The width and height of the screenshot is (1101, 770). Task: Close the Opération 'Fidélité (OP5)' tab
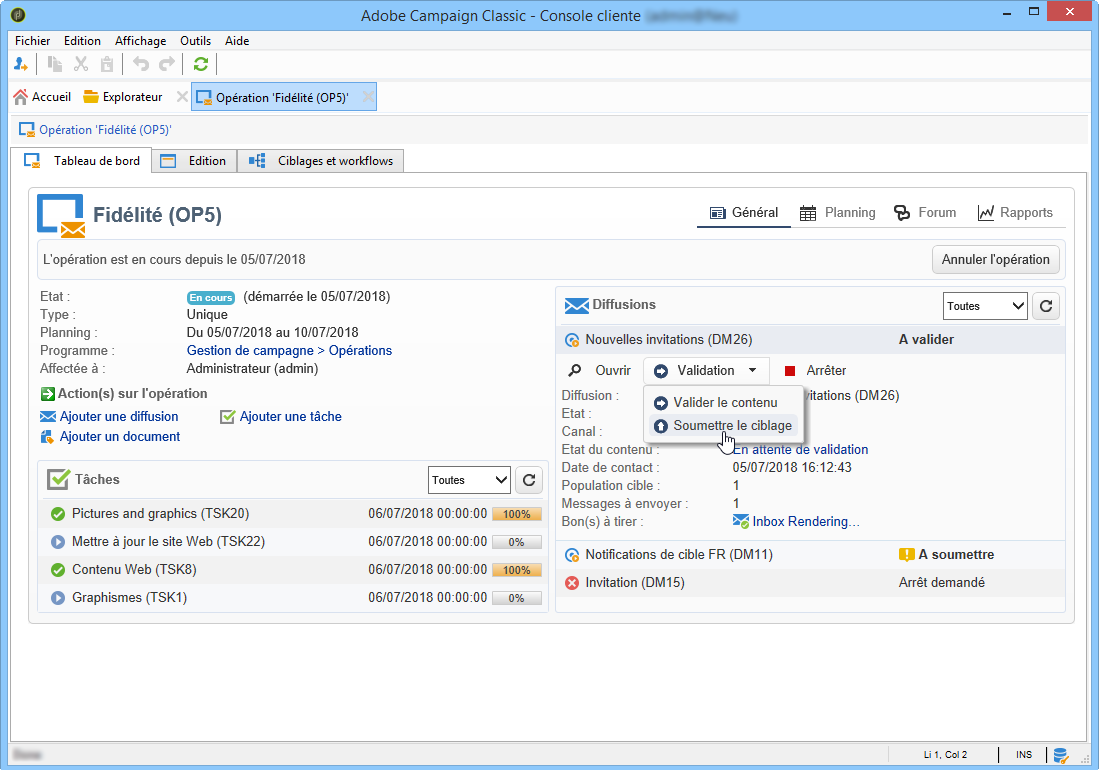(x=368, y=97)
